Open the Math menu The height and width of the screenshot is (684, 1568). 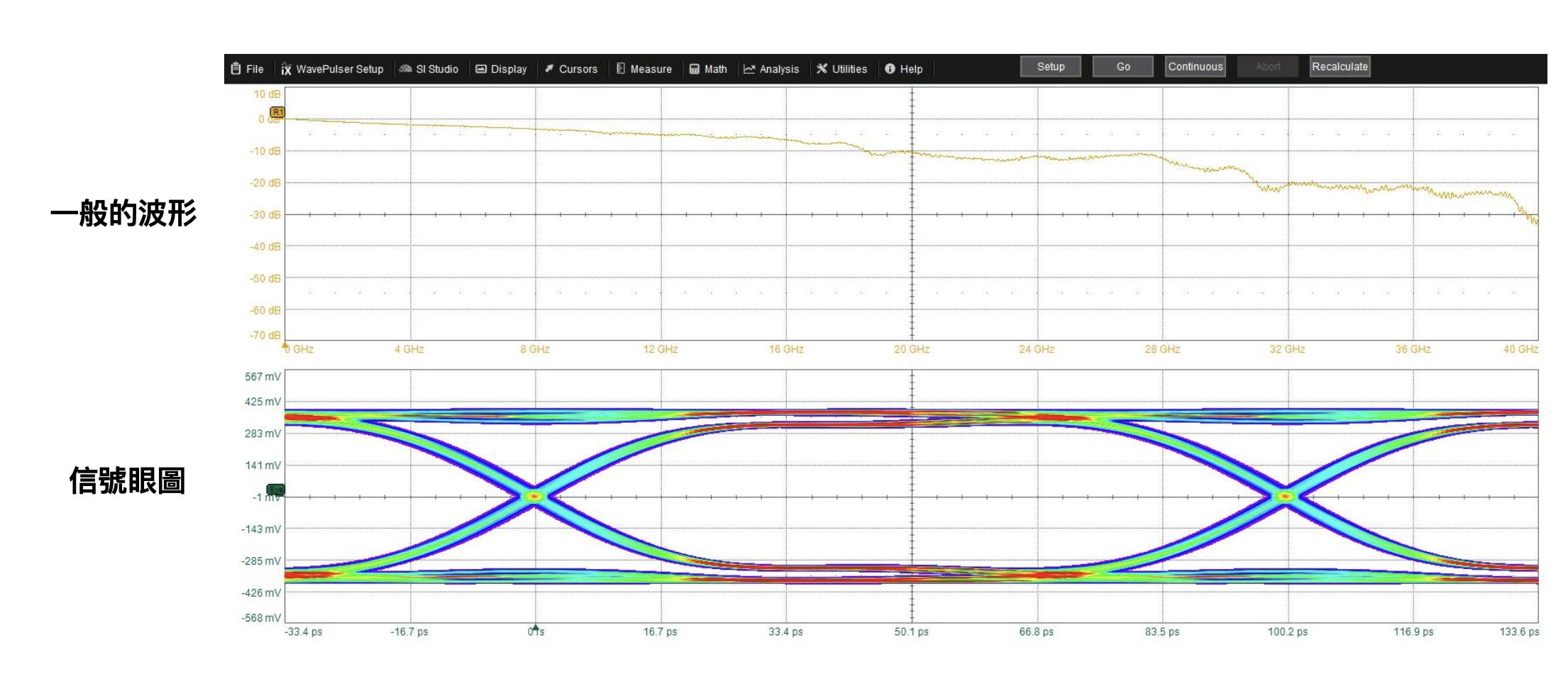pos(708,69)
